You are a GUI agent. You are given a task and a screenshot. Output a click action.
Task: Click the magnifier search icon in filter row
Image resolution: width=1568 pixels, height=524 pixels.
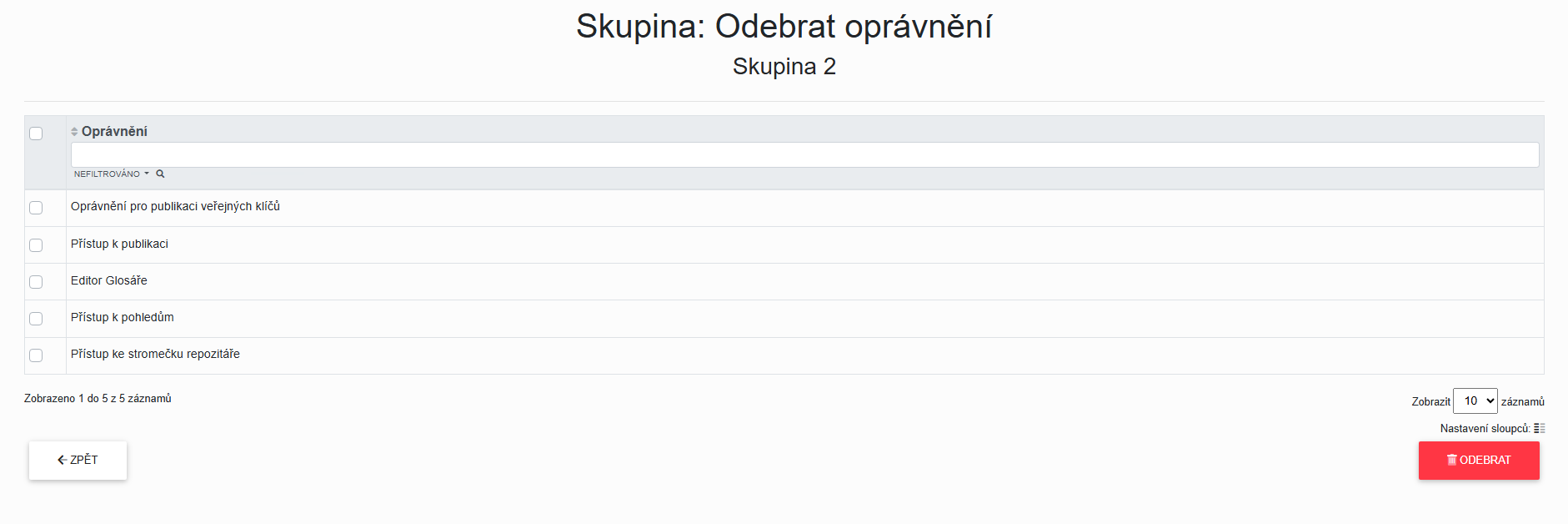coord(160,174)
